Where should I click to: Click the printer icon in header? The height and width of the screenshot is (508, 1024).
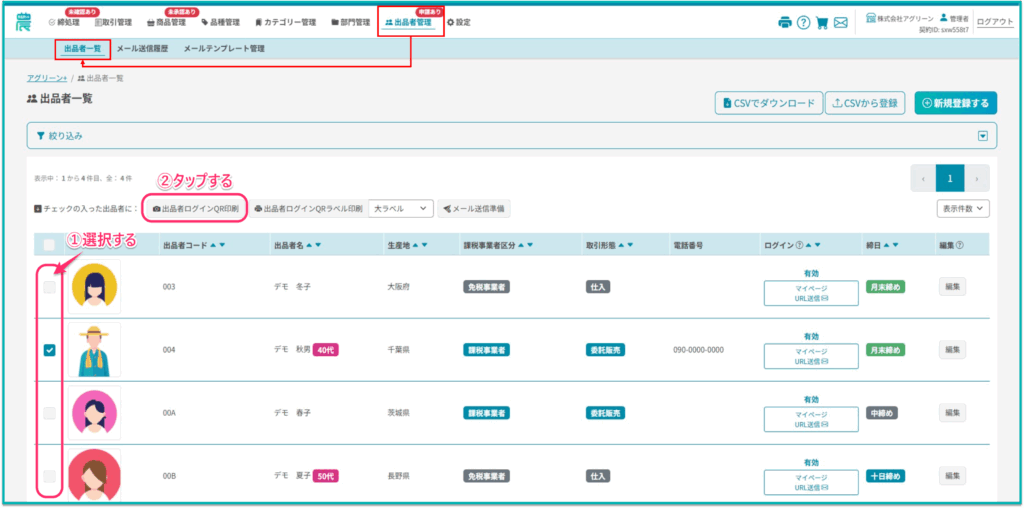tap(784, 23)
